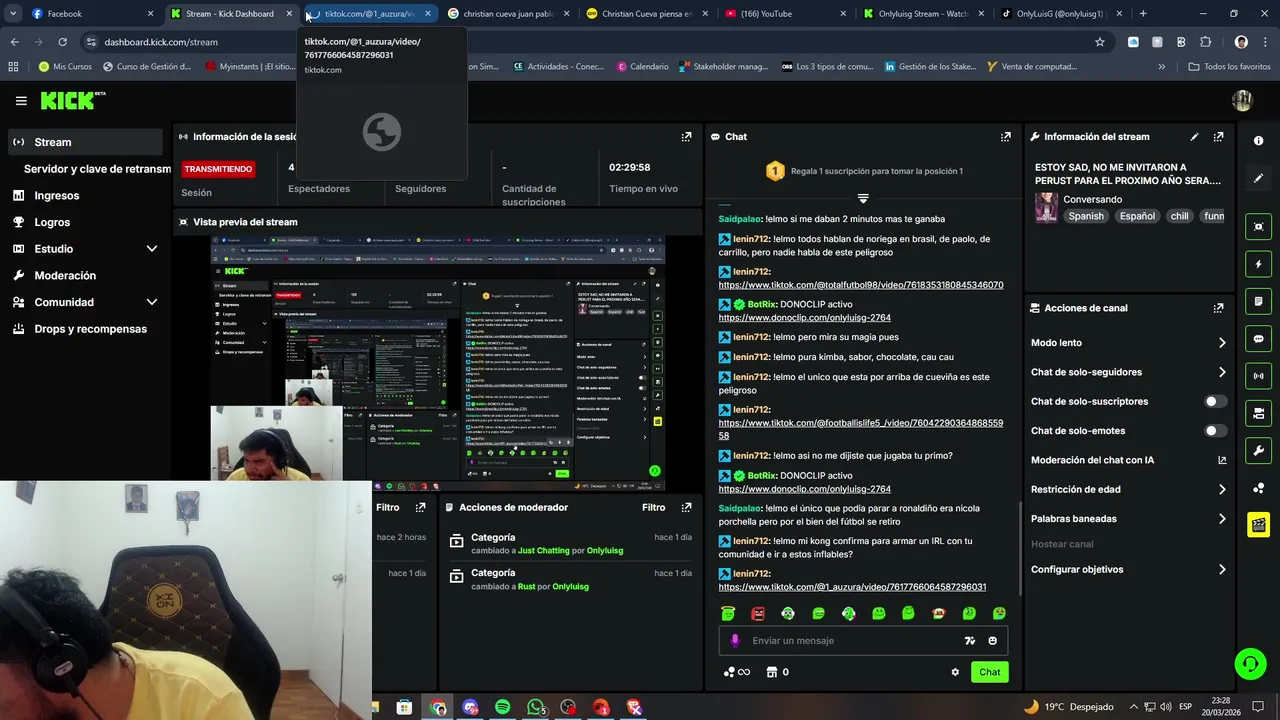Viewport: 1280px width, 720px height.
Task: Open Restricción de edad options
Action: (1128, 490)
